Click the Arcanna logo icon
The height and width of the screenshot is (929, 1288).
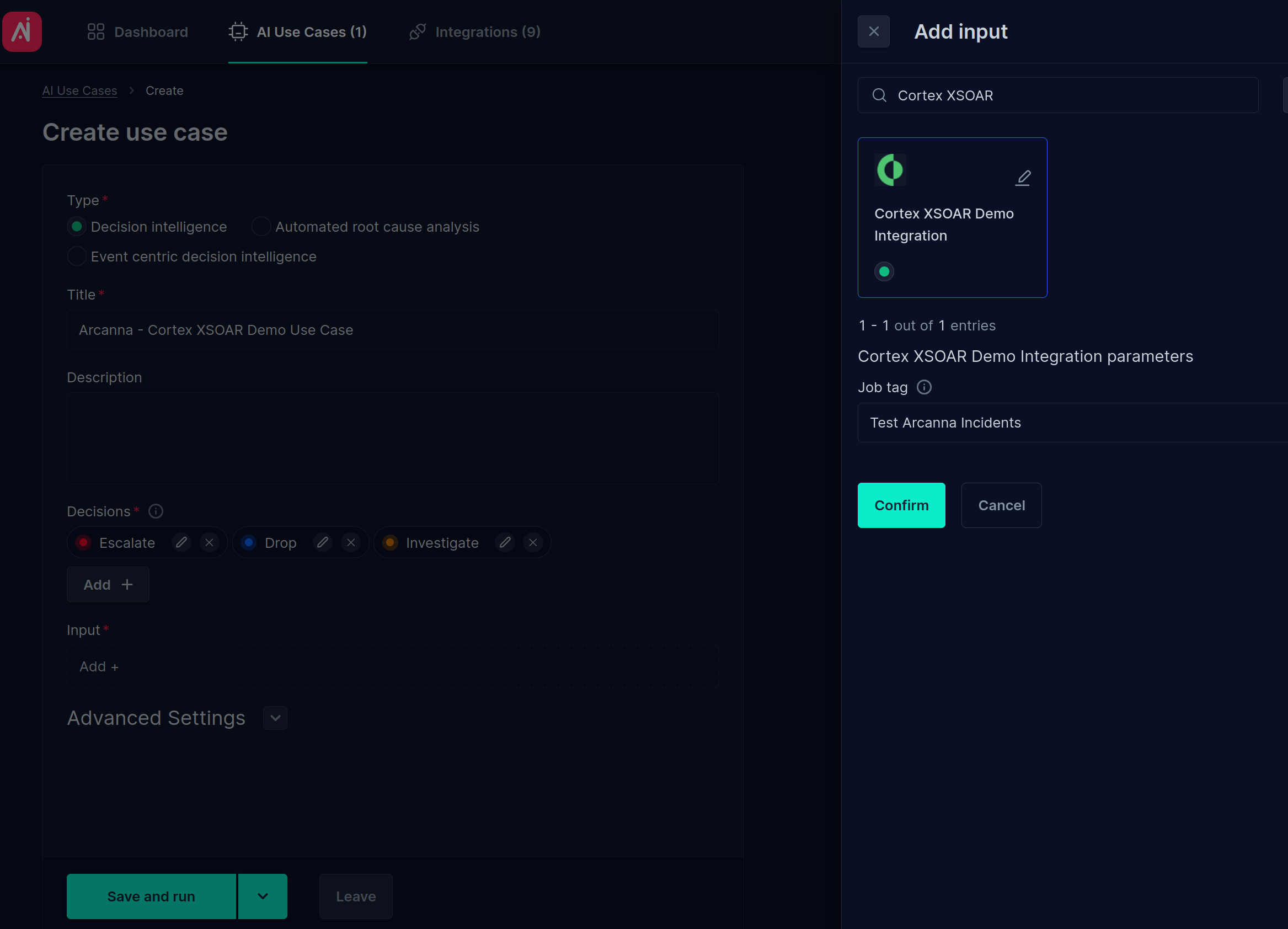point(22,31)
